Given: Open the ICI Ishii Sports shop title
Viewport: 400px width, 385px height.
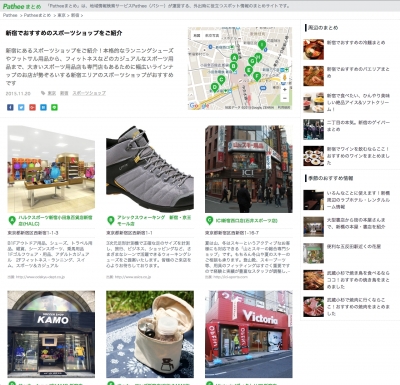Looking at the screenshot, I should pyautogui.click(x=246, y=221).
